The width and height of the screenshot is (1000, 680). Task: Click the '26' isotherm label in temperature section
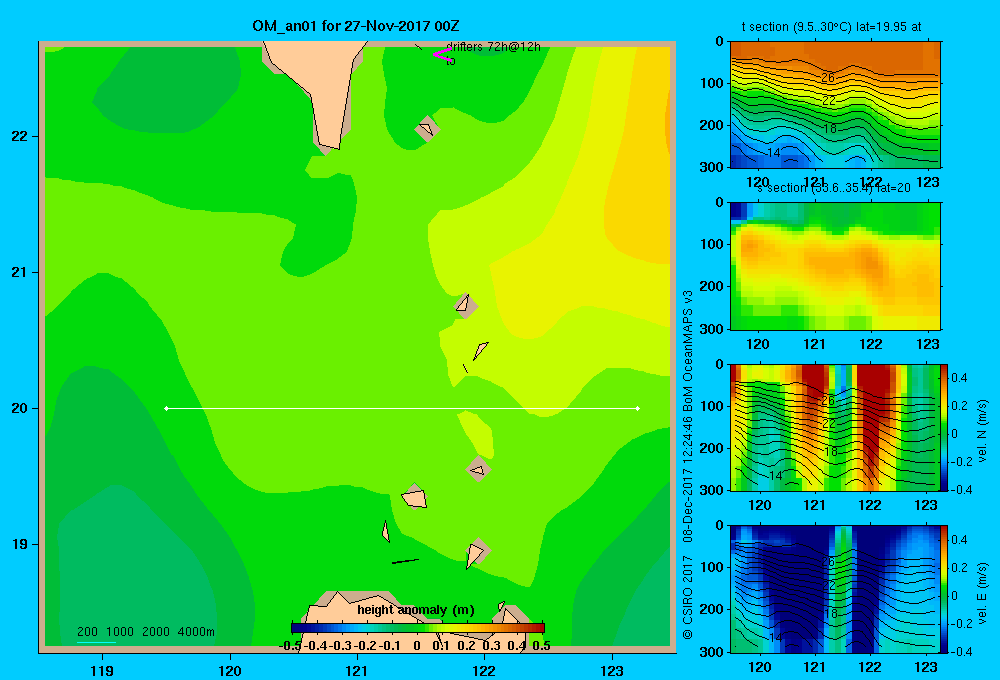[828, 78]
